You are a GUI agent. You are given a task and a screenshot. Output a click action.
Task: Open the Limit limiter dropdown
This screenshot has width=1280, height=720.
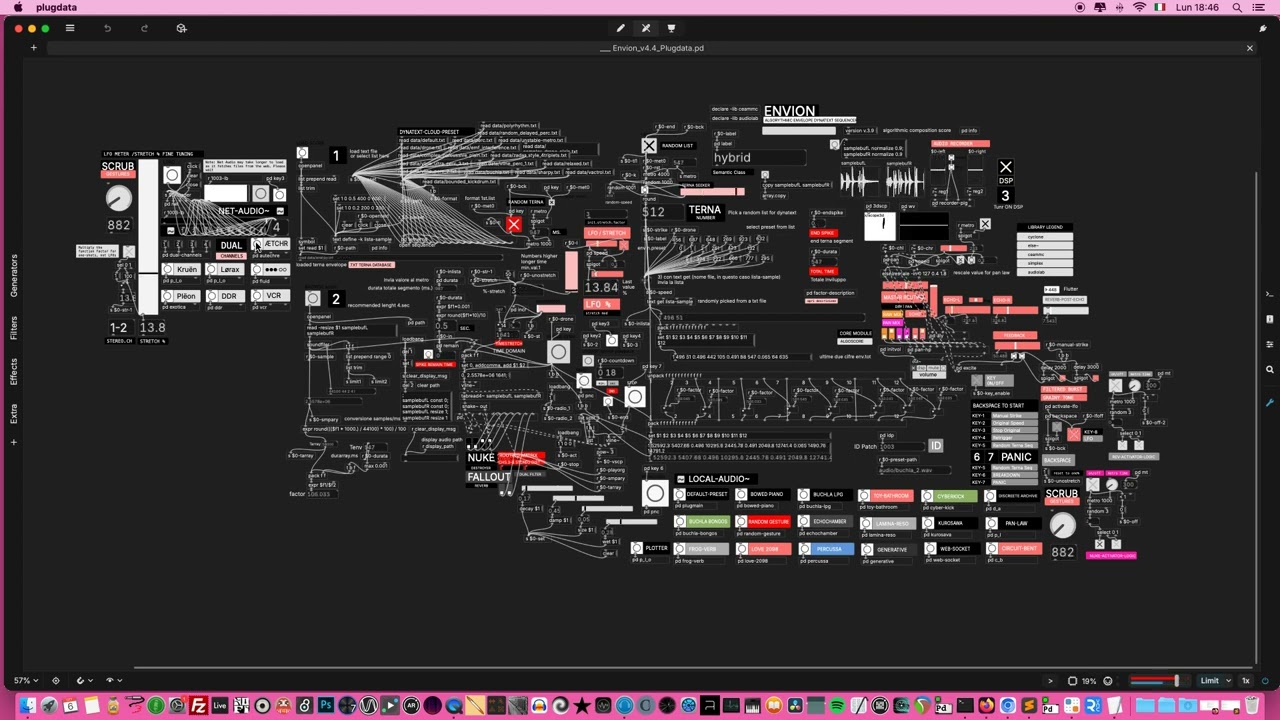[1214, 681]
